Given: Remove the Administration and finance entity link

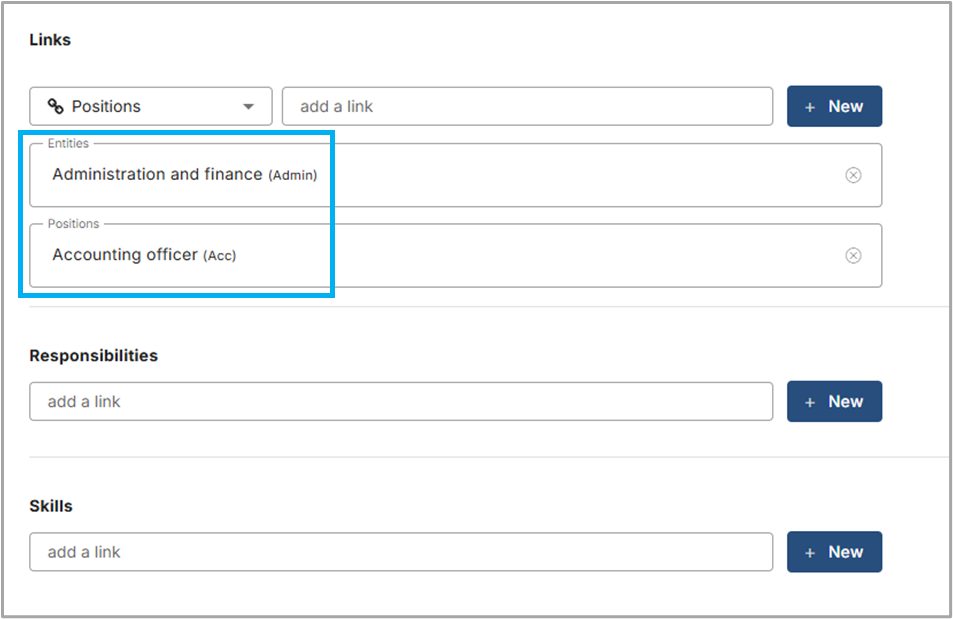Looking at the screenshot, I should pos(853,175).
